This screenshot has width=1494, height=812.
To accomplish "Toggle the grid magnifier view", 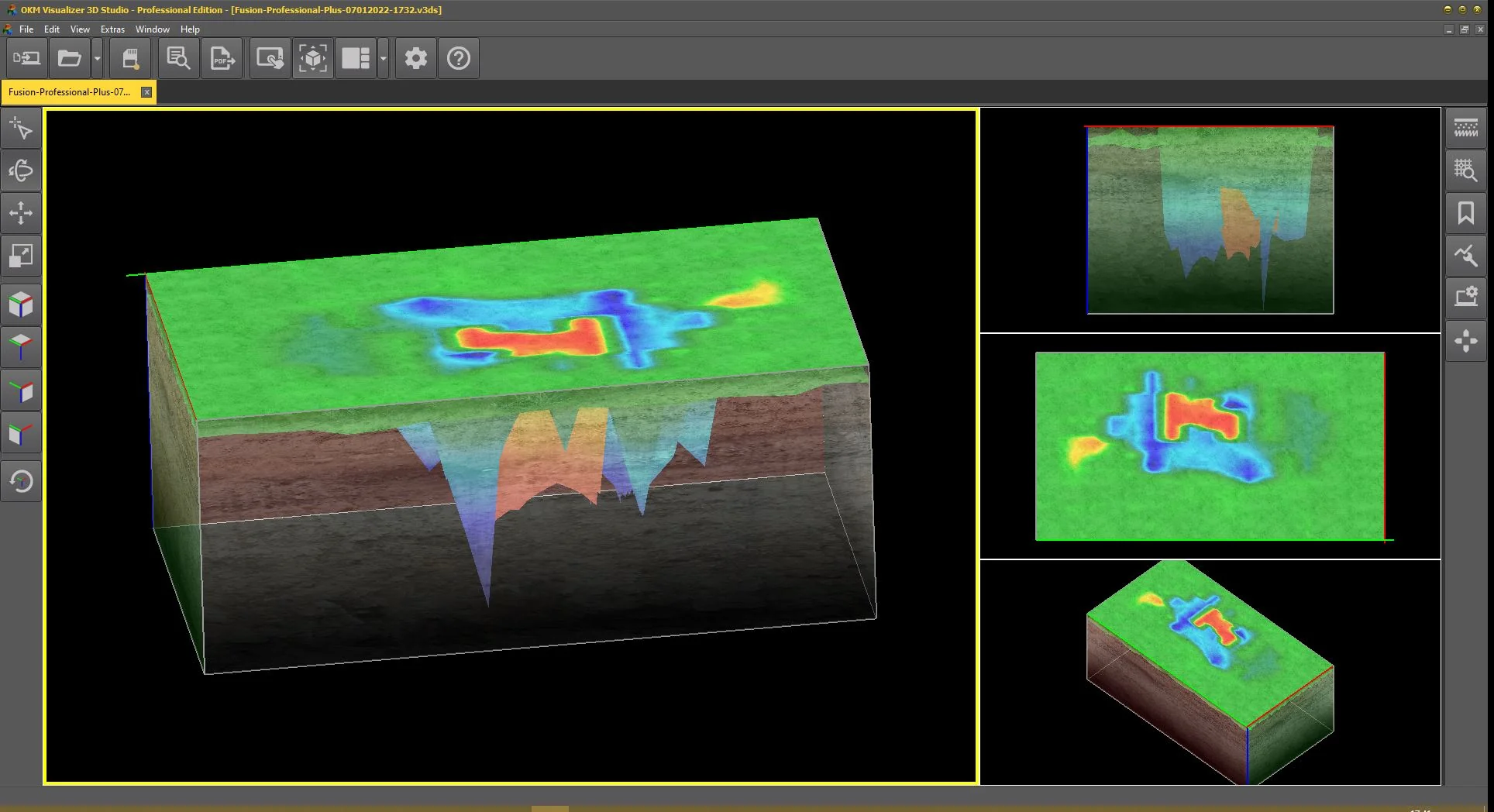I will tap(1465, 170).
